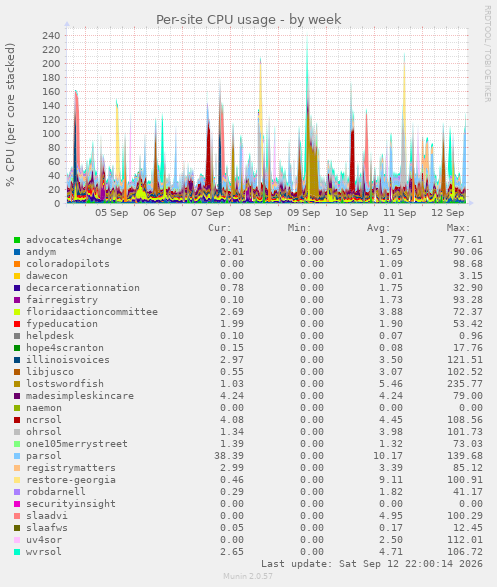Click the 'Last update' timestamp line
The height and width of the screenshot is (587, 497).
point(372,564)
